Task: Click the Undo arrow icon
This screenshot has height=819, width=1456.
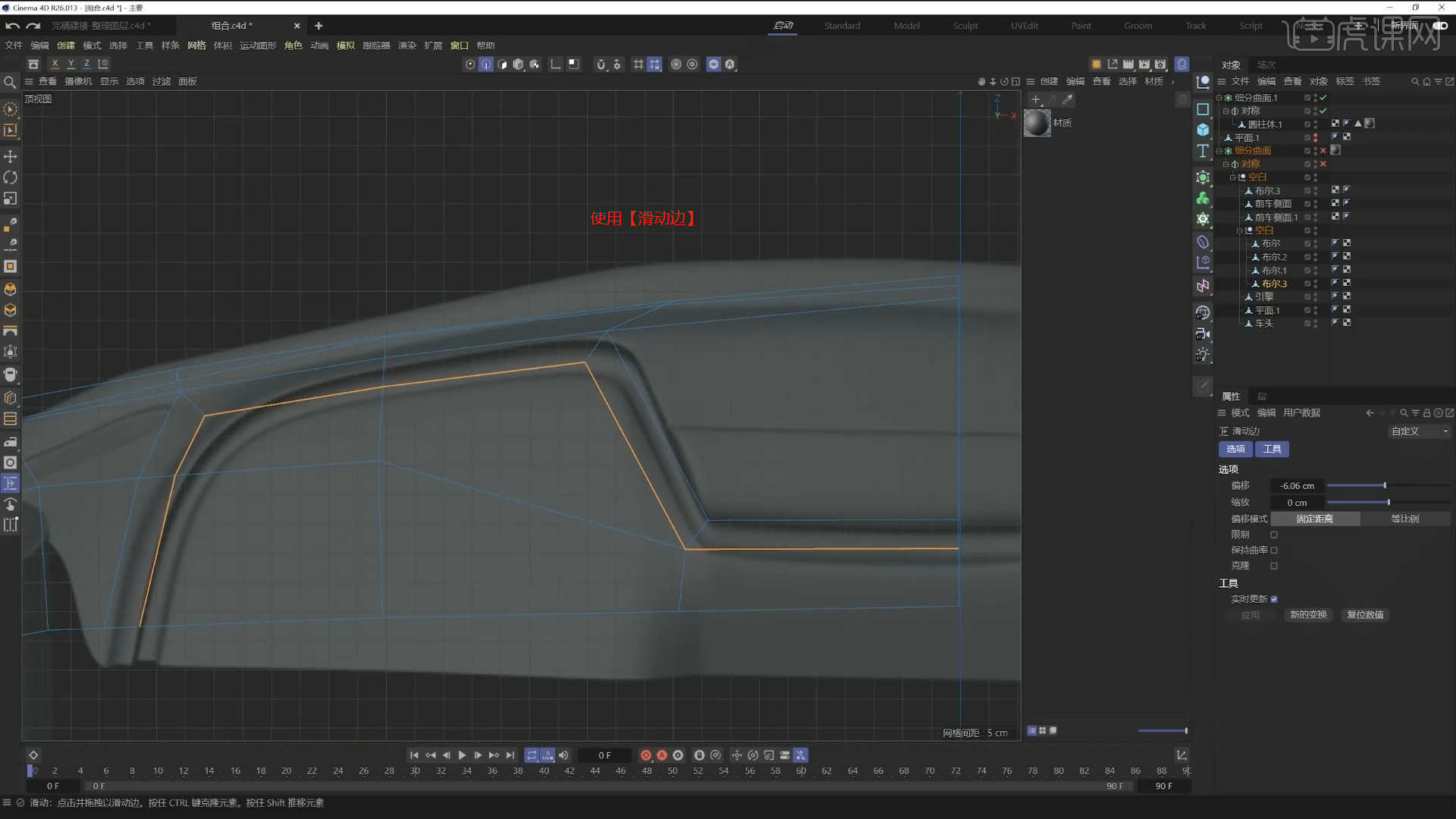Action: 12,26
